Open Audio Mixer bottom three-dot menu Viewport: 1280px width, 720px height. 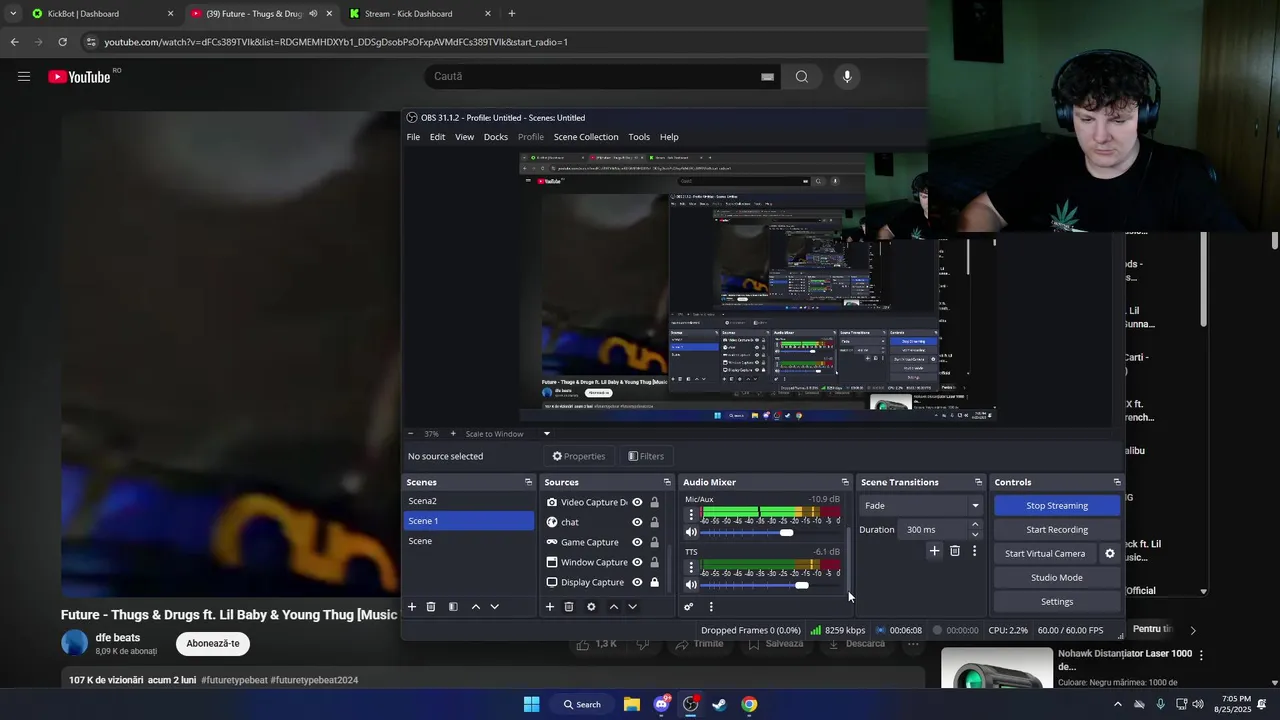click(711, 607)
